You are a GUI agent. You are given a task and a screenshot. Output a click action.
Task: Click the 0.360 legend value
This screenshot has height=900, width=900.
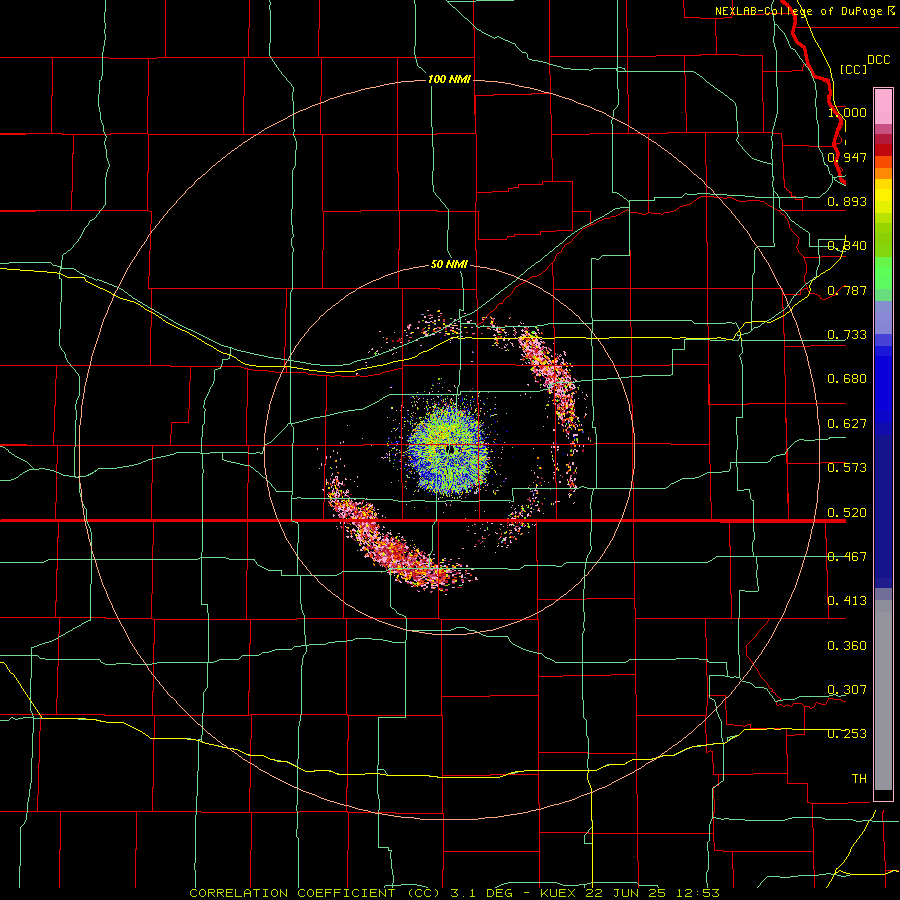tap(847, 646)
